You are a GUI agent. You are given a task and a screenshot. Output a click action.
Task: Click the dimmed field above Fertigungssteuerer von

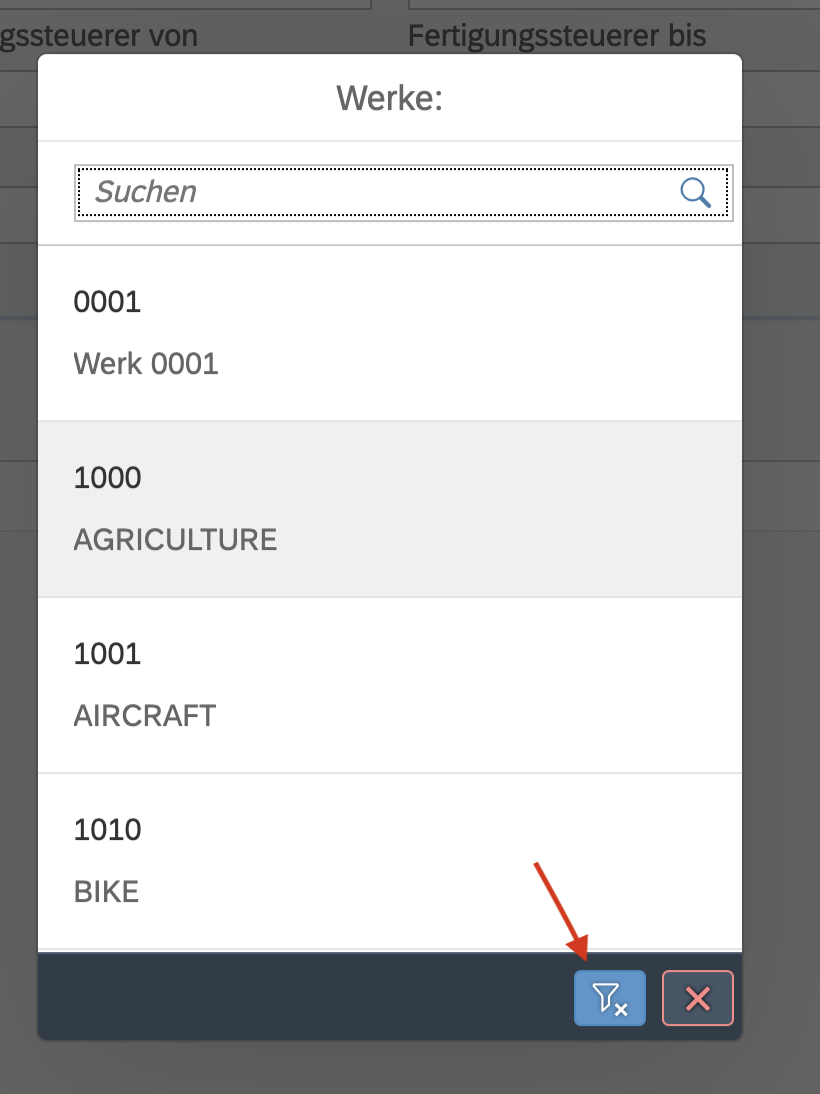(180, 5)
